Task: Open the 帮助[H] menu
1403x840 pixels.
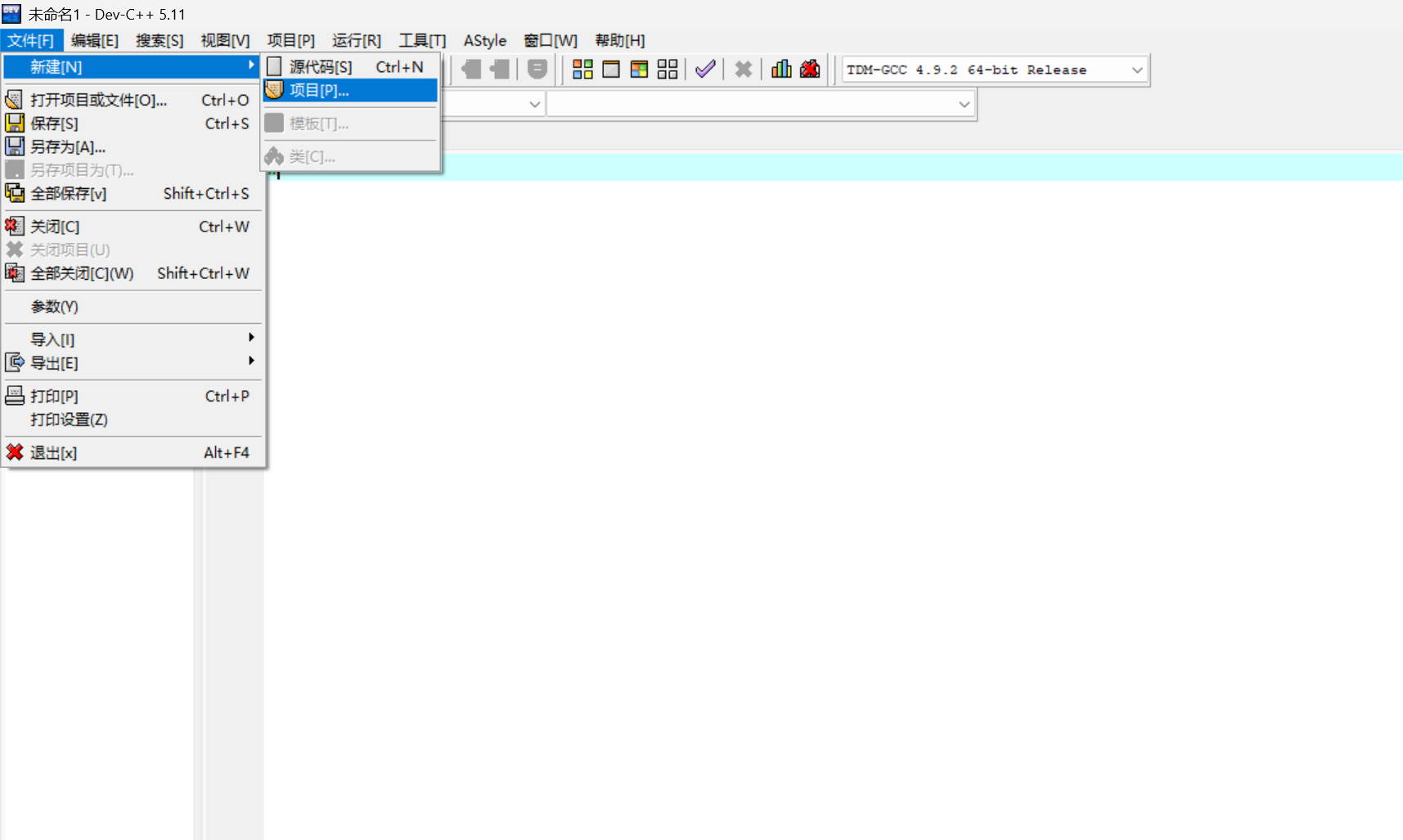Action: (x=620, y=40)
